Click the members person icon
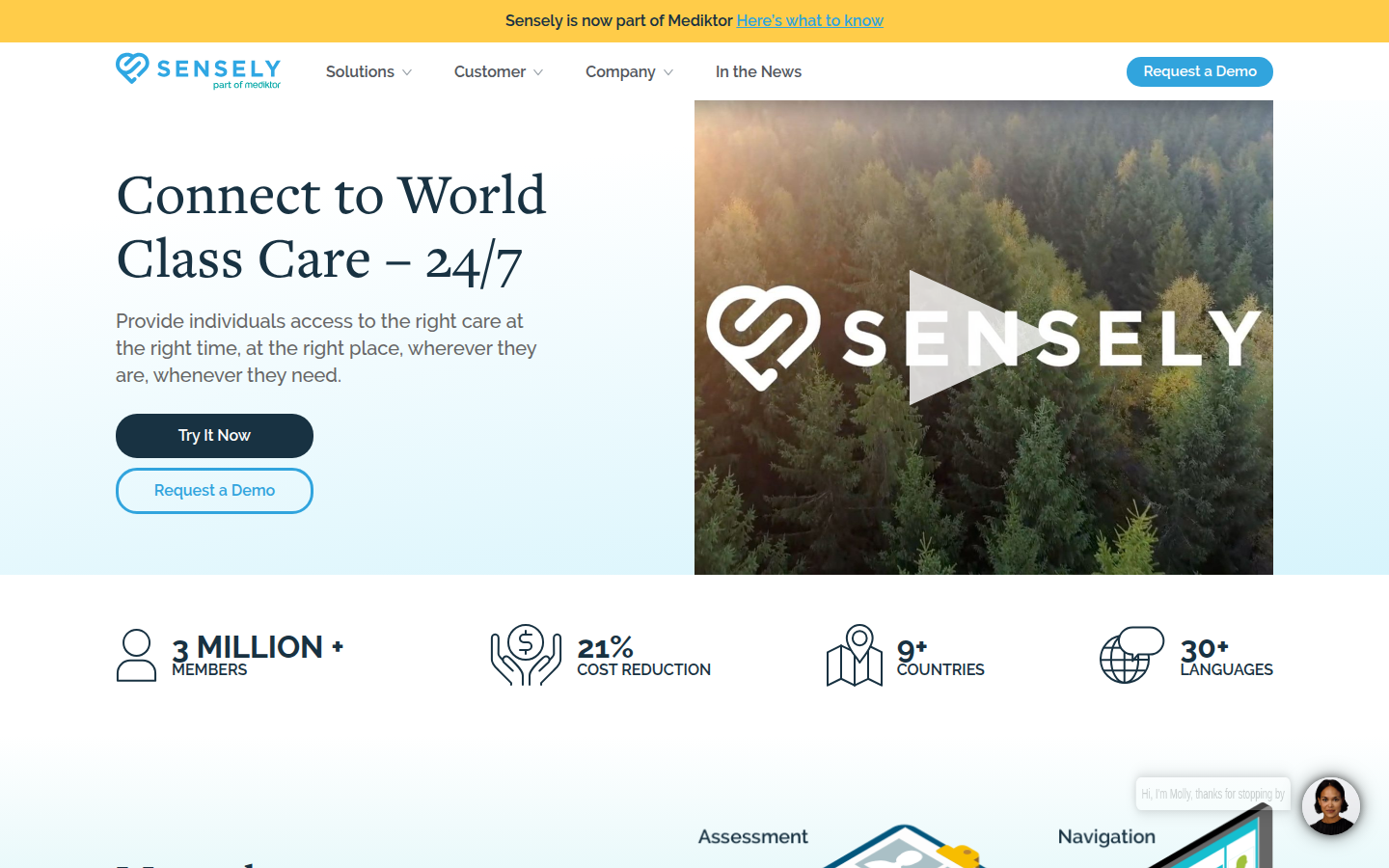Image resolution: width=1389 pixels, height=868 pixels. (x=136, y=656)
